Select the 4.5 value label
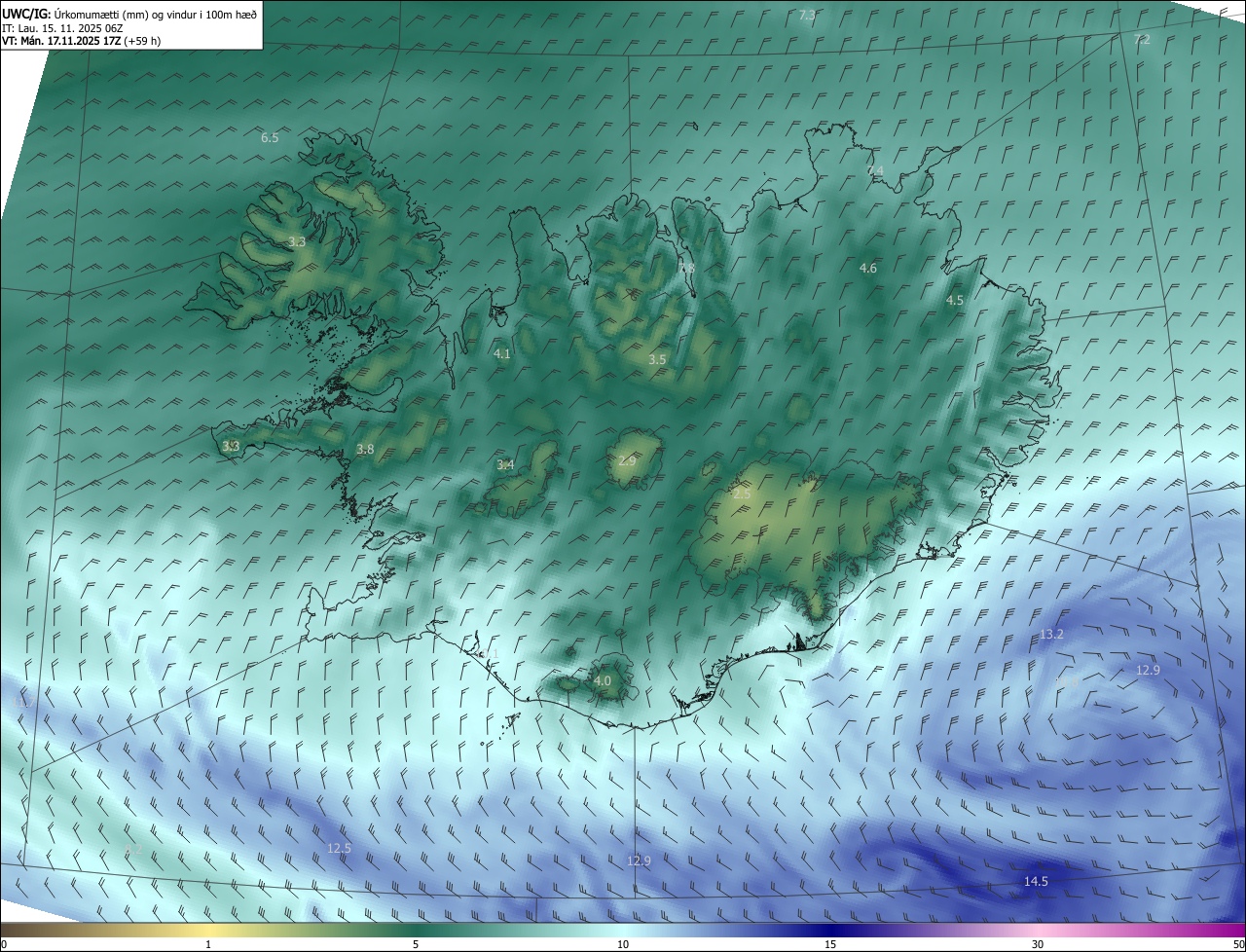The height and width of the screenshot is (952, 1246). click(x=955, y=300)
